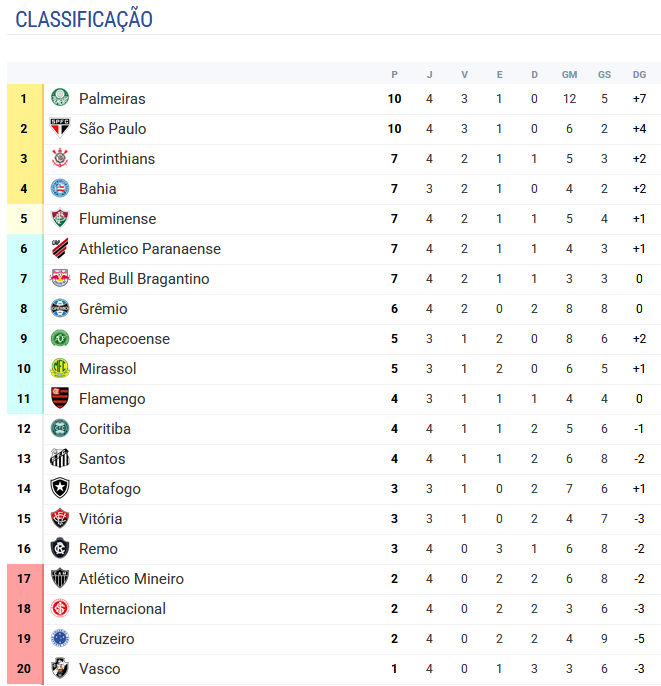Click the Vasco team badge
Screen dimensions: 661x686
pos(60,669)
